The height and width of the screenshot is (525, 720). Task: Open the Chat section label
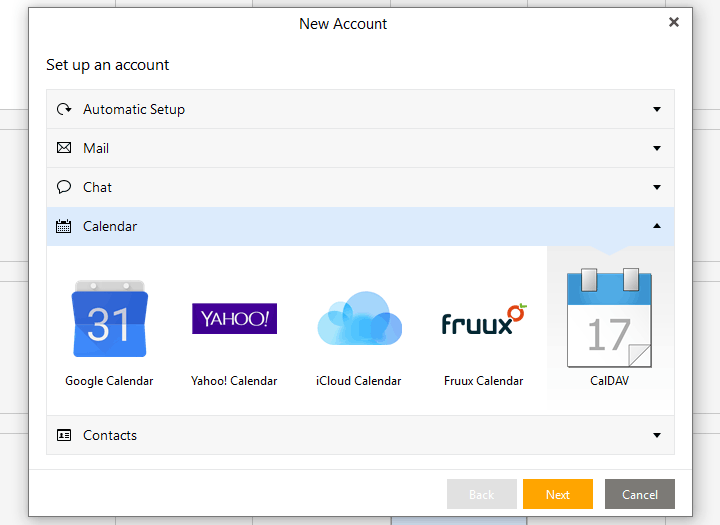pos(97,187)
